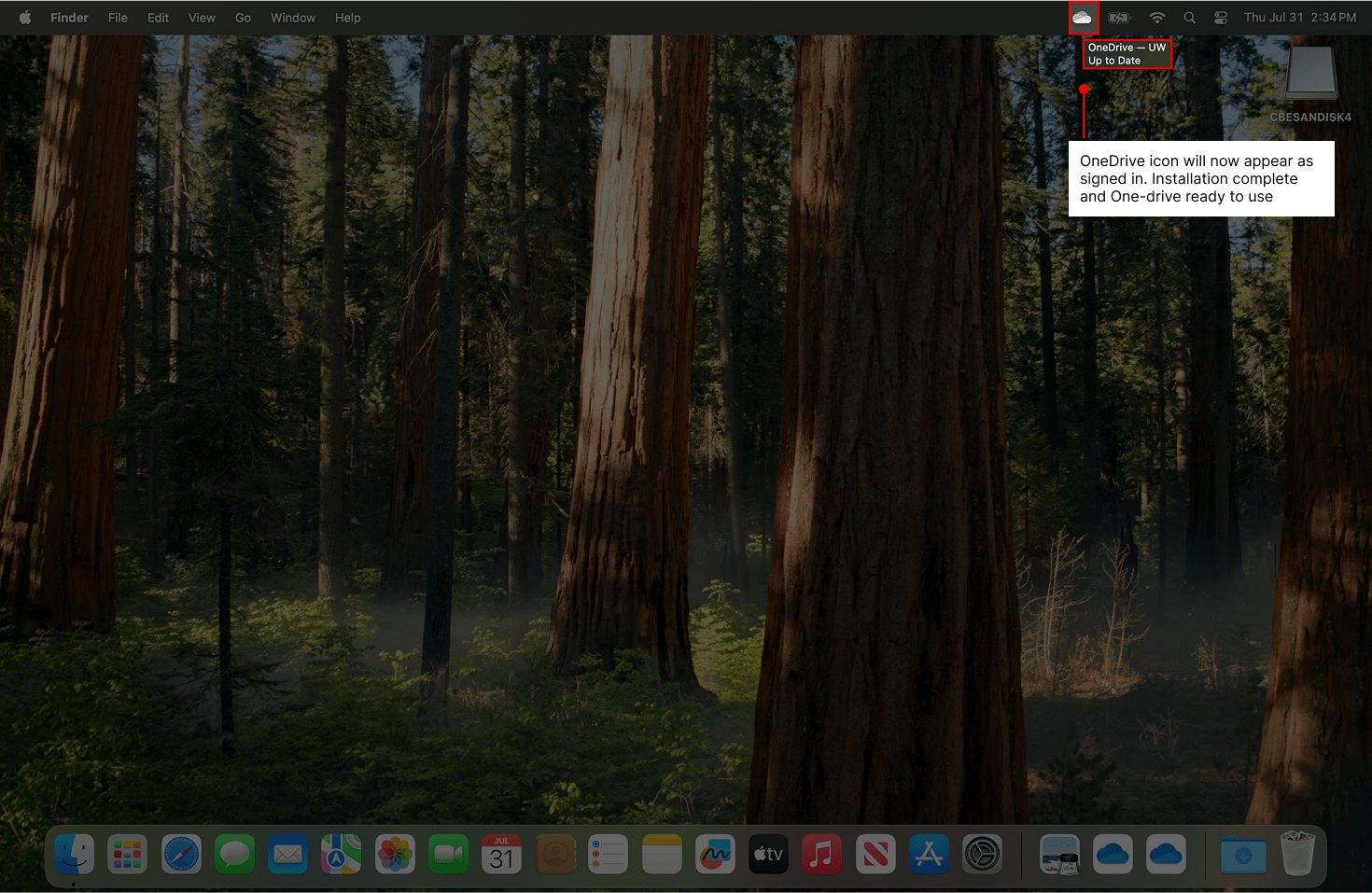This screenshot has width=1372, height=893.
Task: Launch Freeform from the Dock
Action: tap(715, 854)
